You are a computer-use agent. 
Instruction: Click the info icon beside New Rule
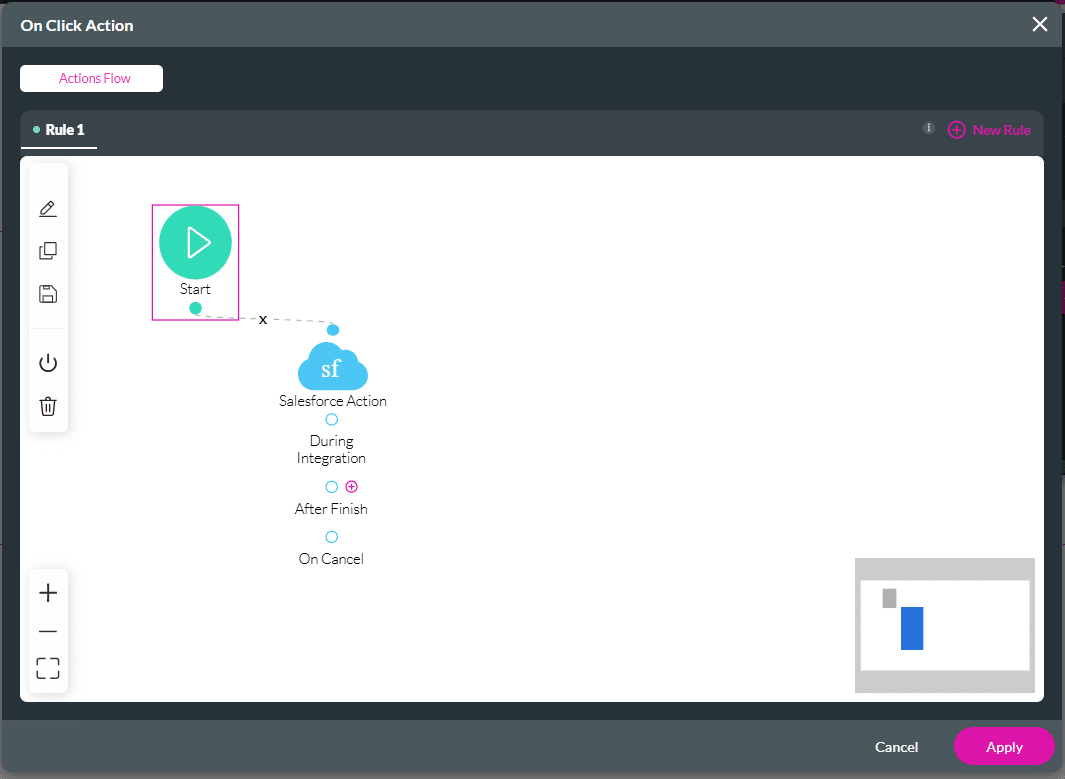pyautogui.click(x=929, y=128)
